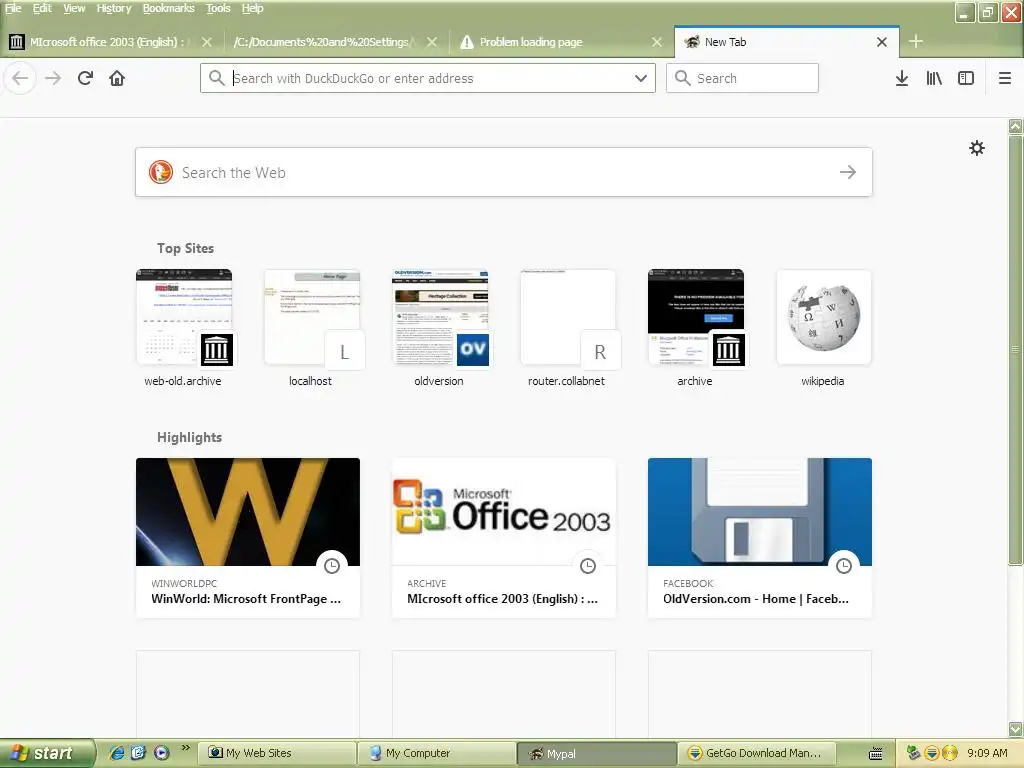Go back with the back arrow button
The width and height of the screenshot is (1024, 768).
point(20,78)
